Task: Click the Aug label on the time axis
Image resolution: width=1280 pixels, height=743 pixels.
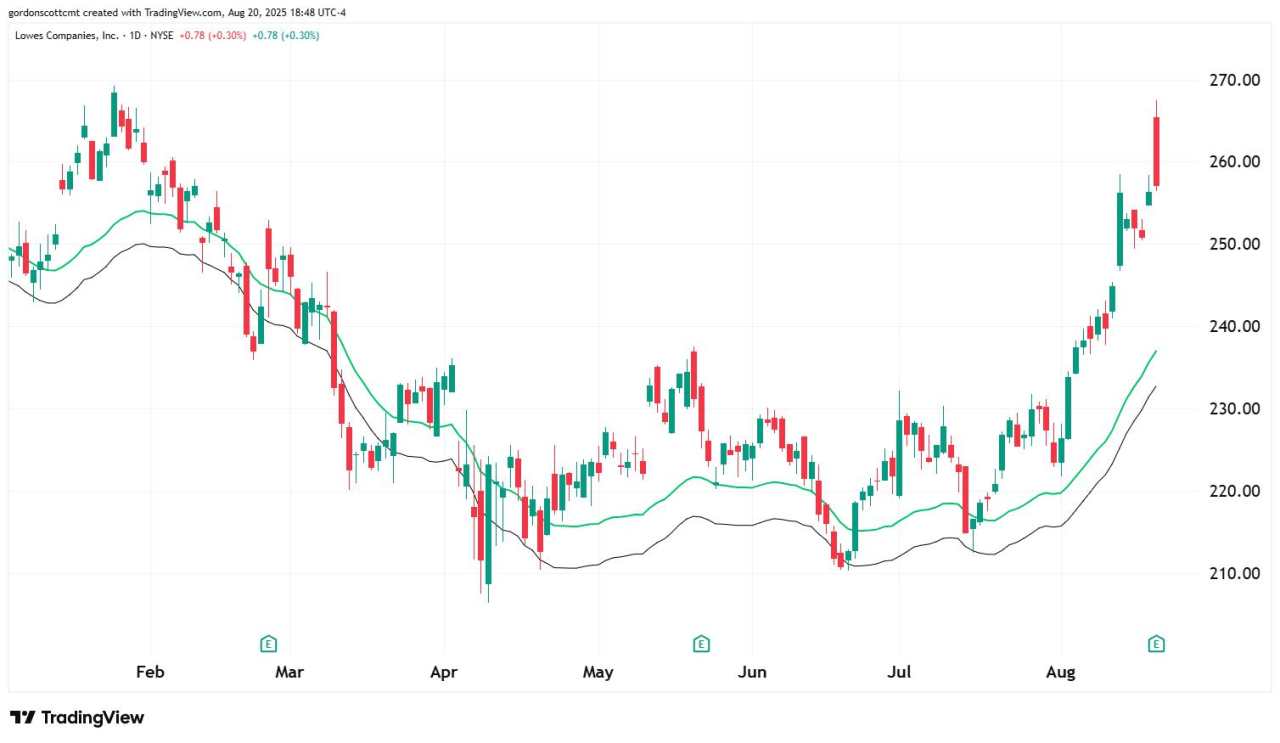Action: point(1061,672)
